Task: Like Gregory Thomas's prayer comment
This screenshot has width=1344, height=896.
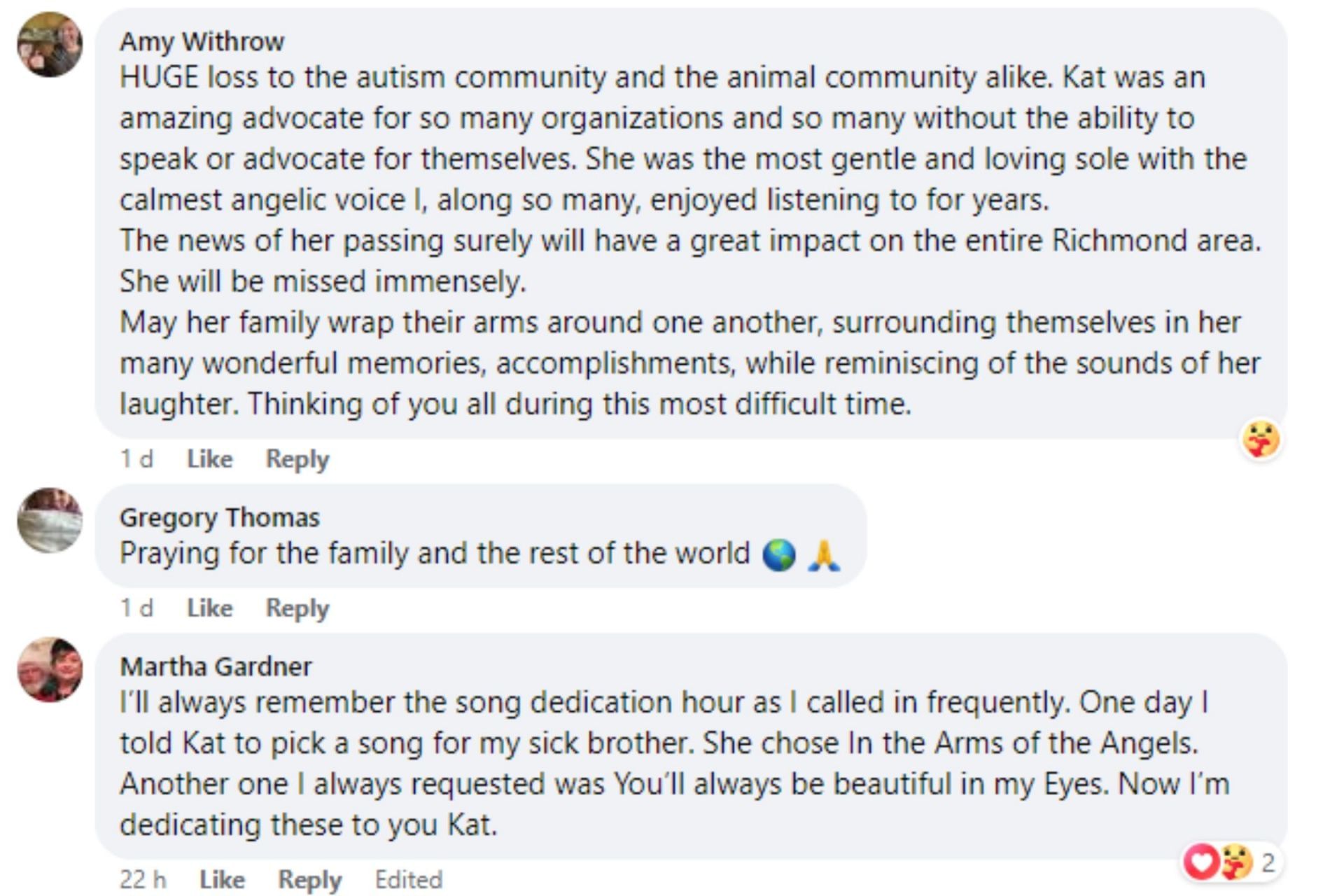Action: coord(209,608)
